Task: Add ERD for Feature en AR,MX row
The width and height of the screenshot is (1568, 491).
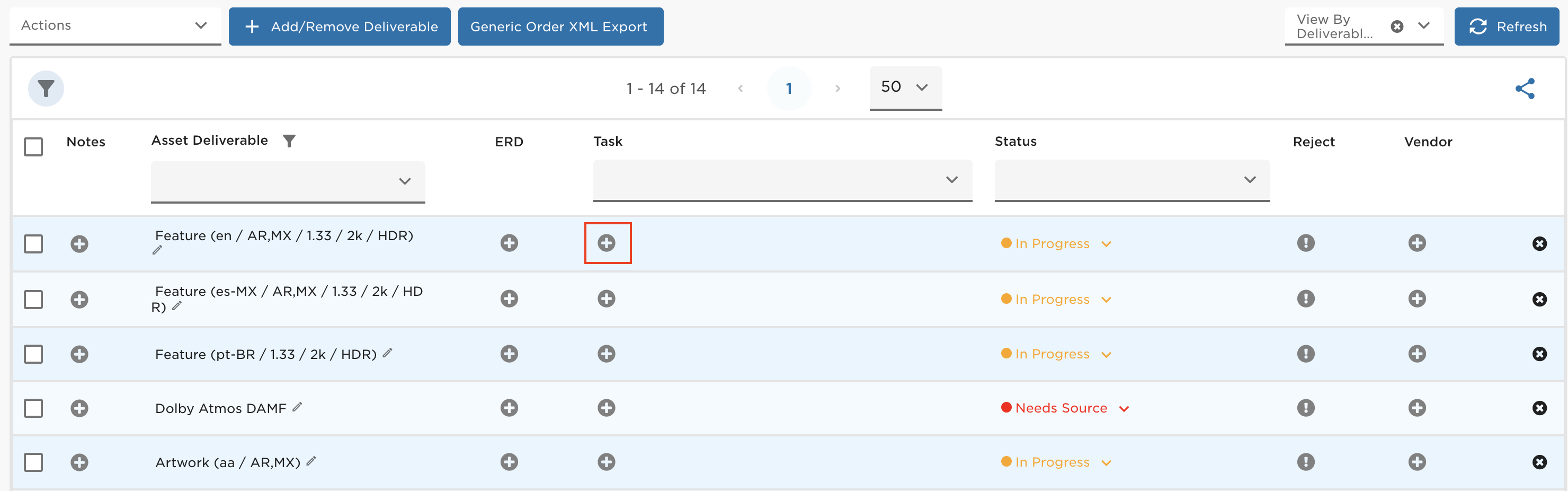Action: (509, 243)
